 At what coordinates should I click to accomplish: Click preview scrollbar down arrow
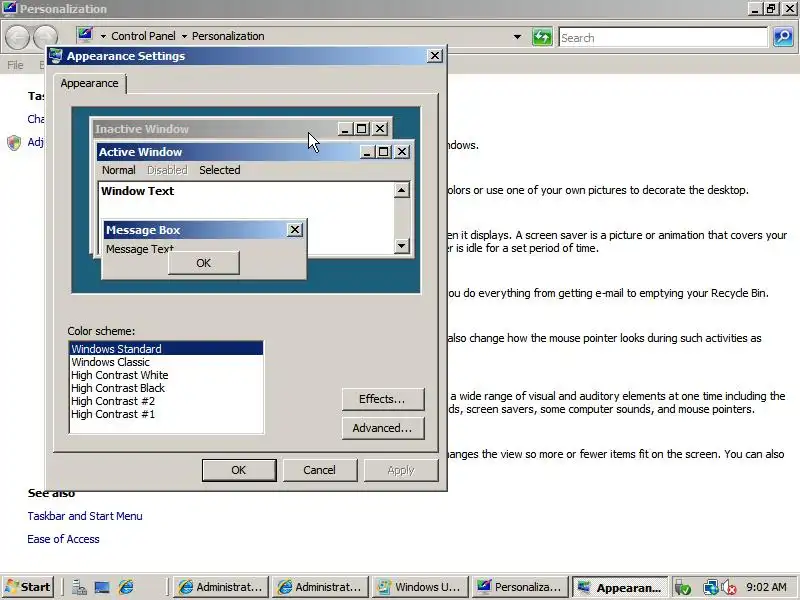tap(402, 246)
